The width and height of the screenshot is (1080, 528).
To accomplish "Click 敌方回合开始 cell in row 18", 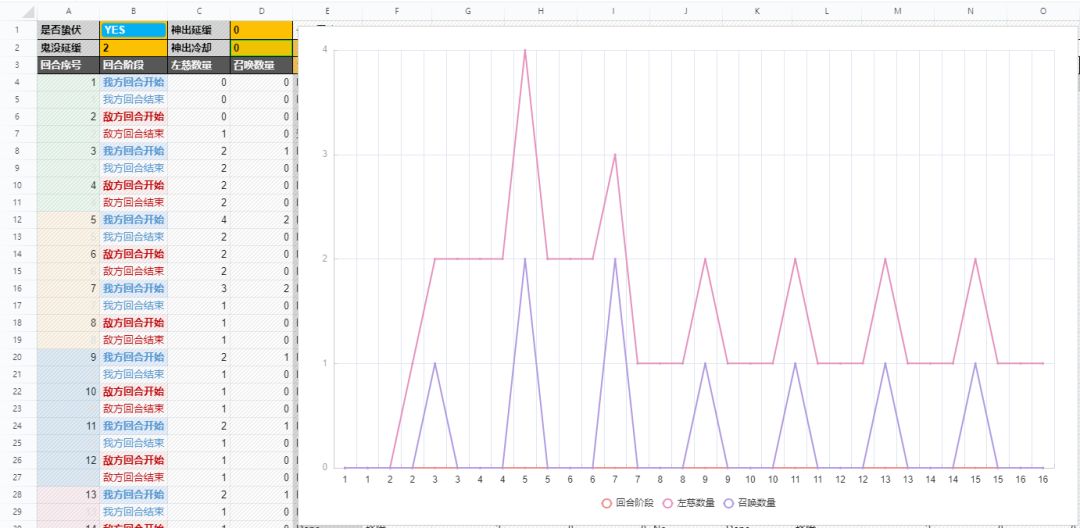I will click(x=133, y=323).
